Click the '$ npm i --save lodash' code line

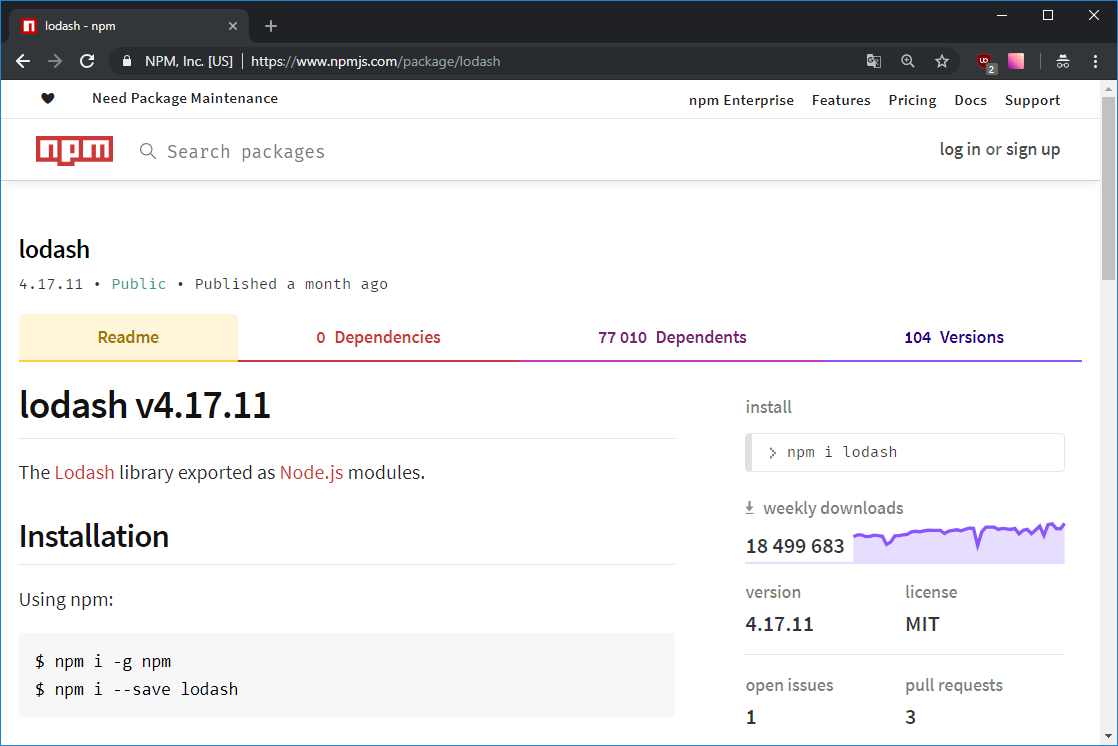(x=136, y=690)
